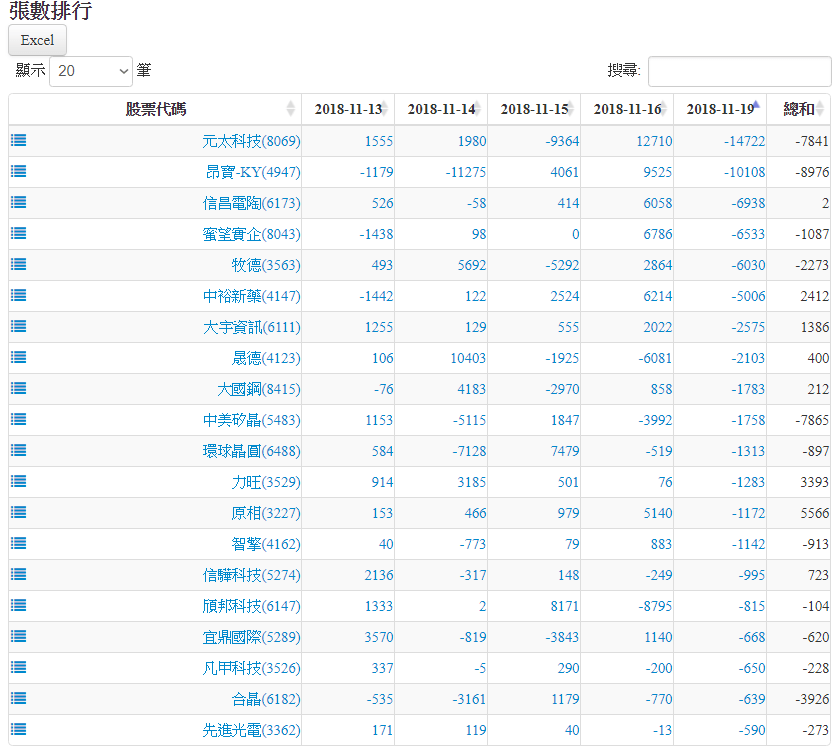Viewport: 833px width, 746px height.
Task: Click the Excel export button
Action: [x=37, y=40]
